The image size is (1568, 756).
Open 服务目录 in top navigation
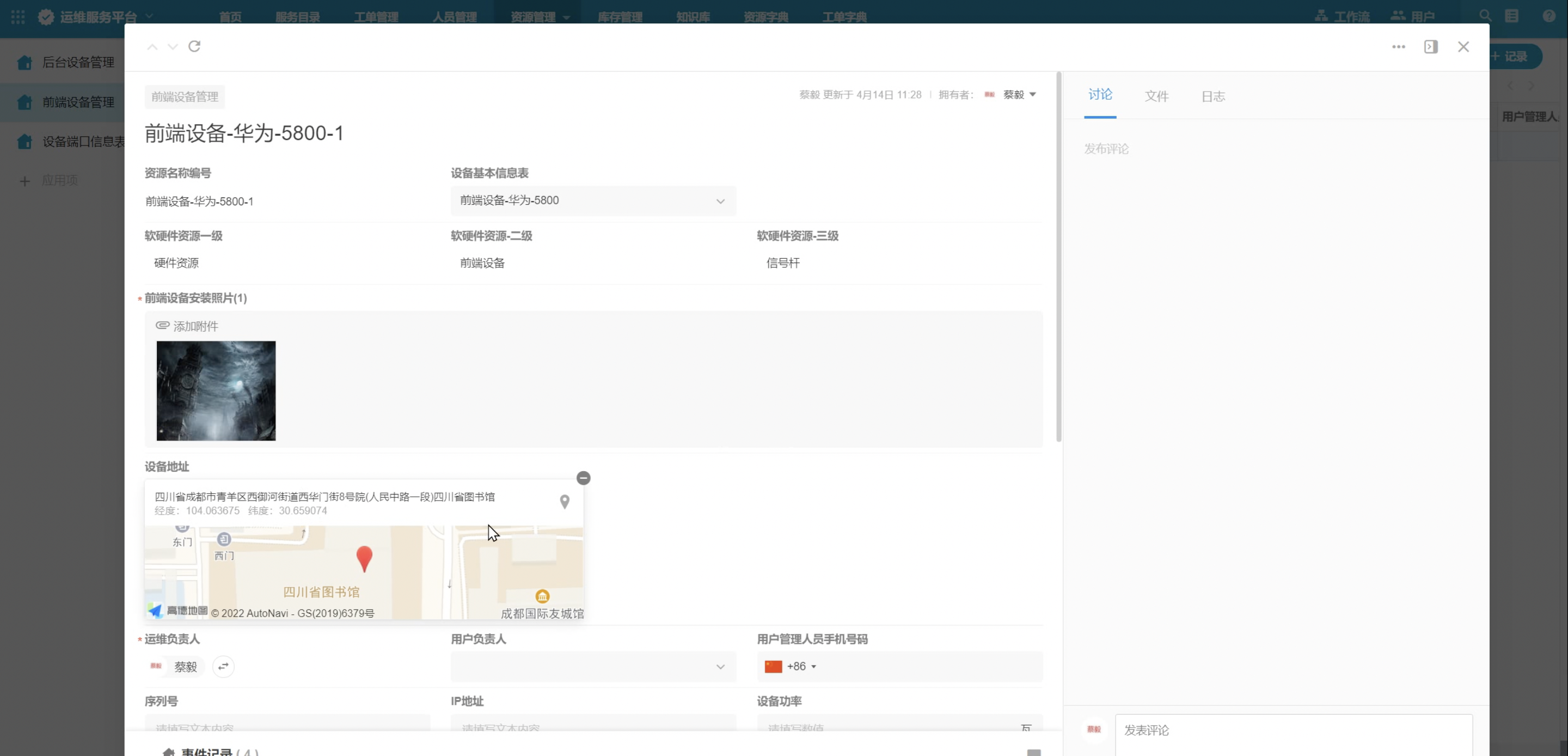coord(298,17)
